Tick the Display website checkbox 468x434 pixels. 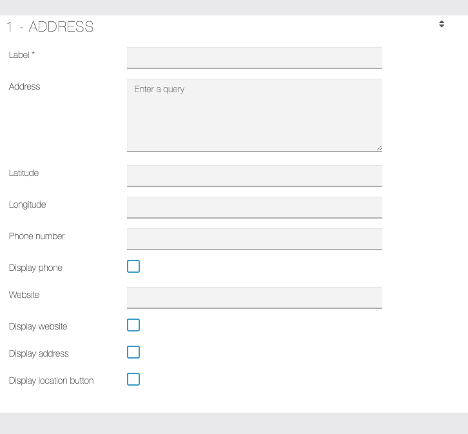pos(133,325)
